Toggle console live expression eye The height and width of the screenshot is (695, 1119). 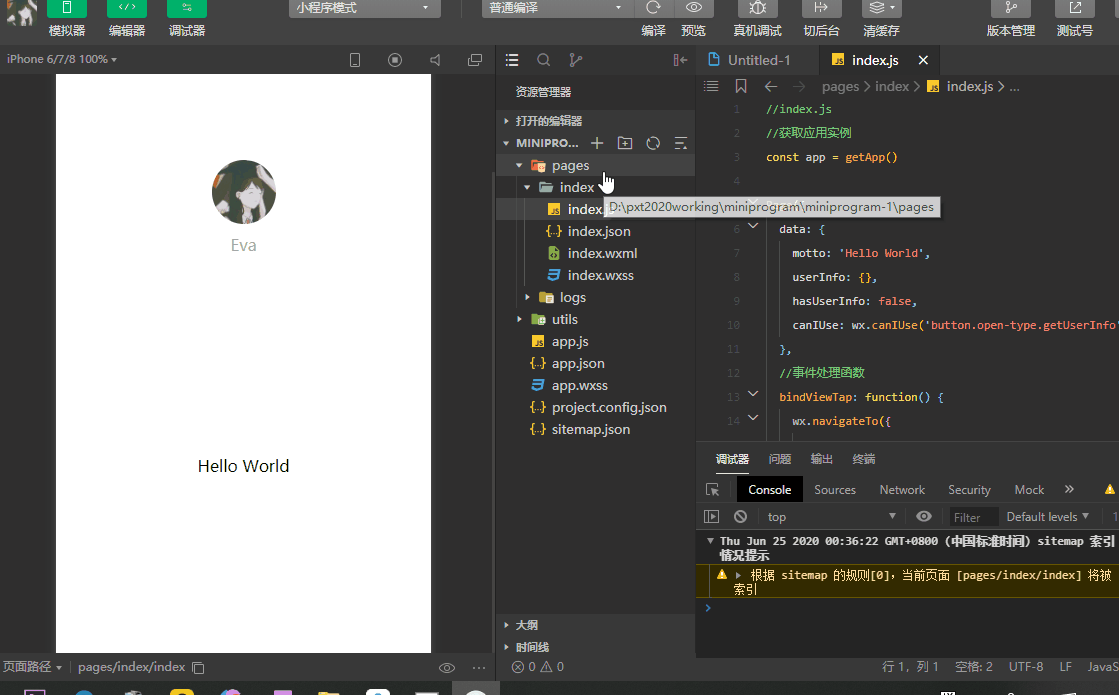click(x=923, y=517)
